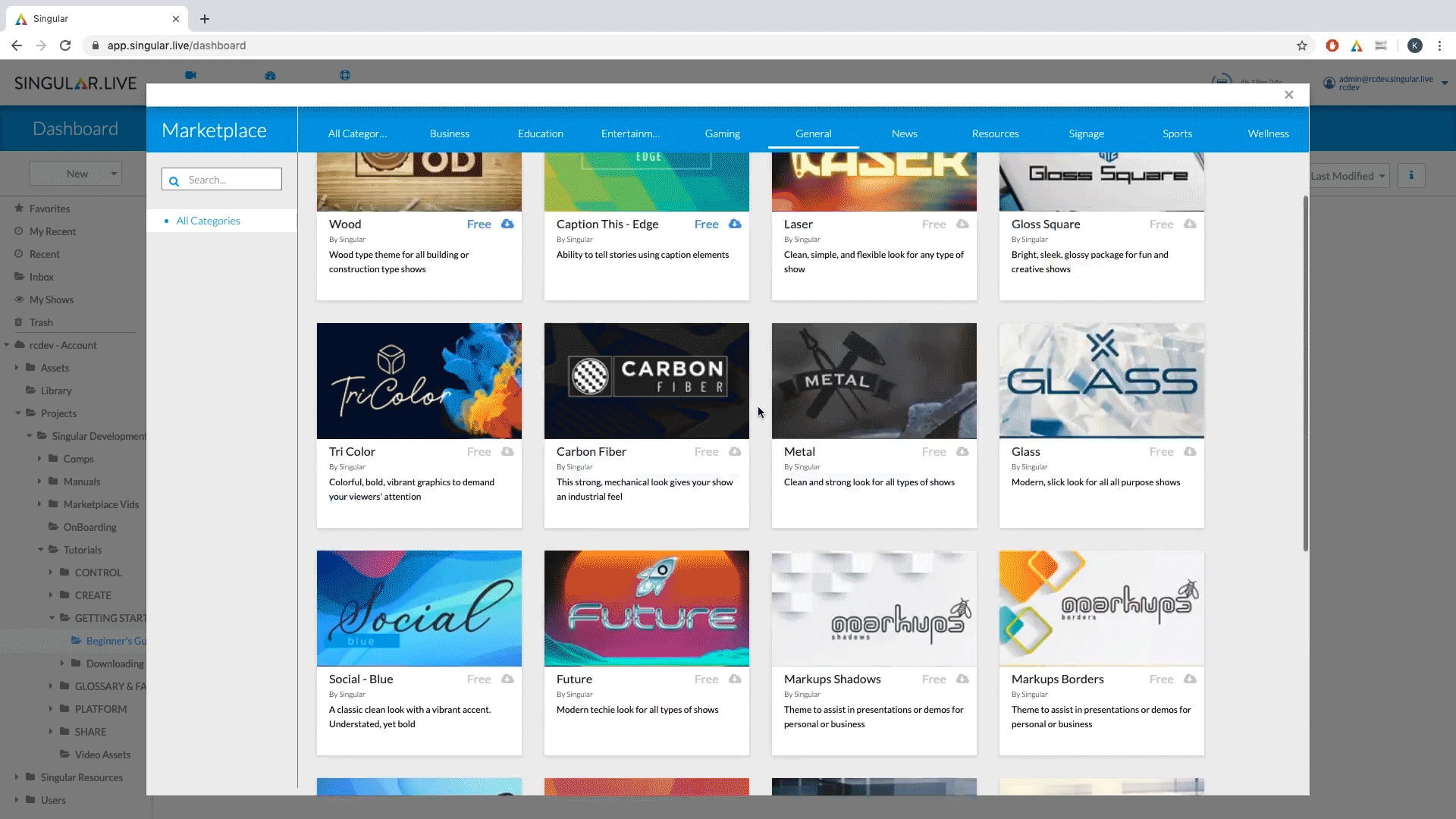The height and width of the screenshot is (819, 1456).
Task: Open the Resources category tab
Action: [x=996, y=133]
